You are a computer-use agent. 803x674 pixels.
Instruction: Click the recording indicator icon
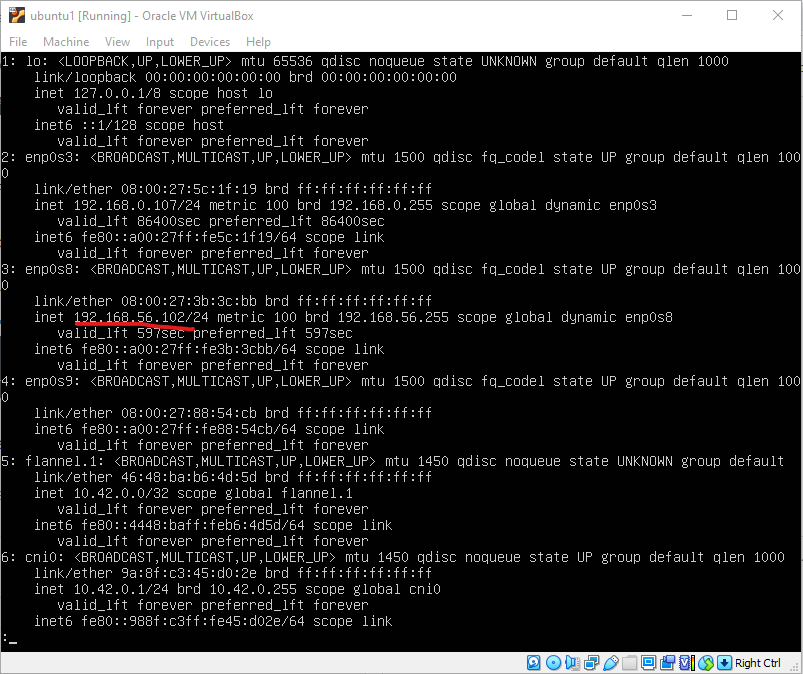[x=667, y=663]
